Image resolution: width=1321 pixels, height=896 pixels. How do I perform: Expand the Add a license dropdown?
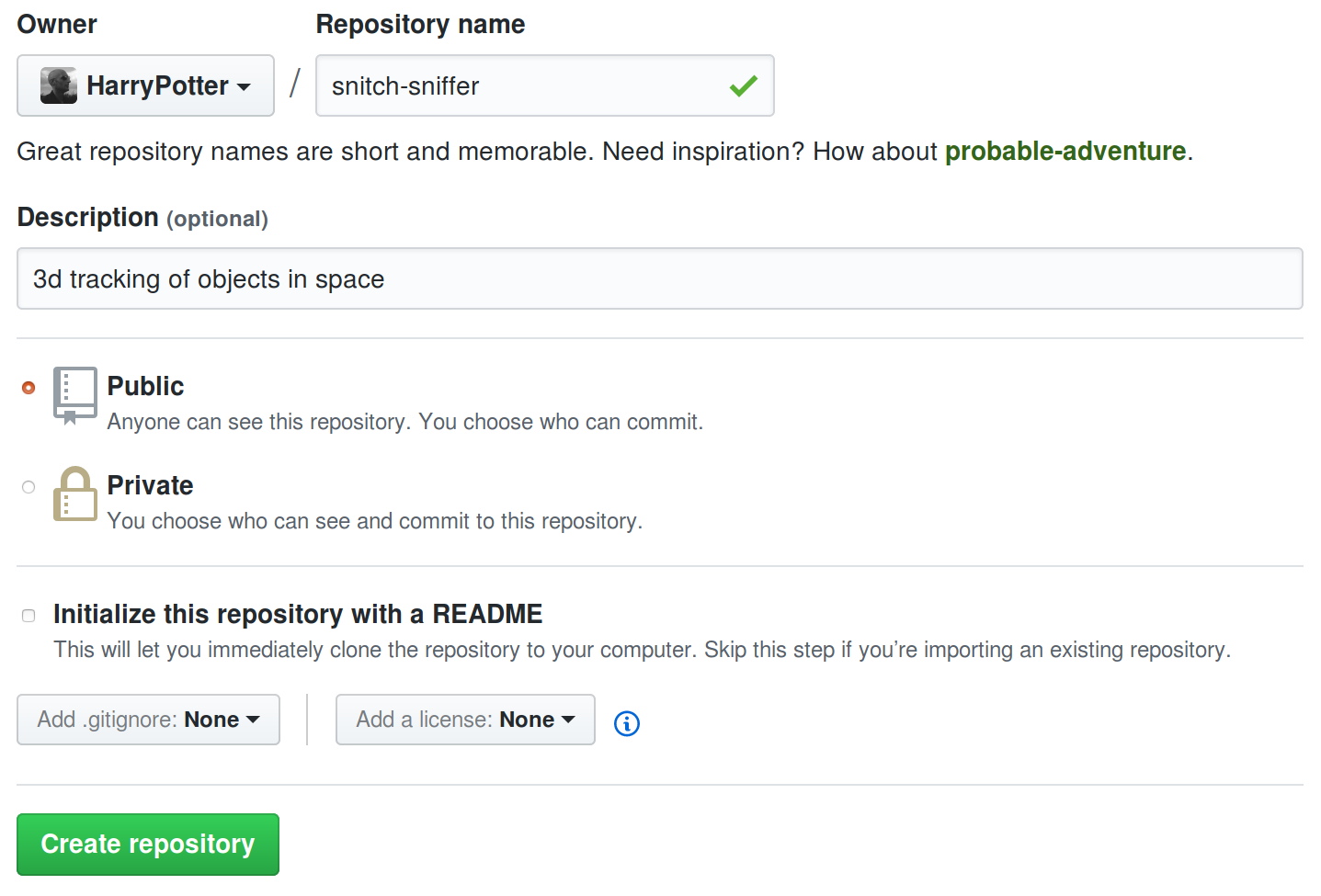pos(465,720)
